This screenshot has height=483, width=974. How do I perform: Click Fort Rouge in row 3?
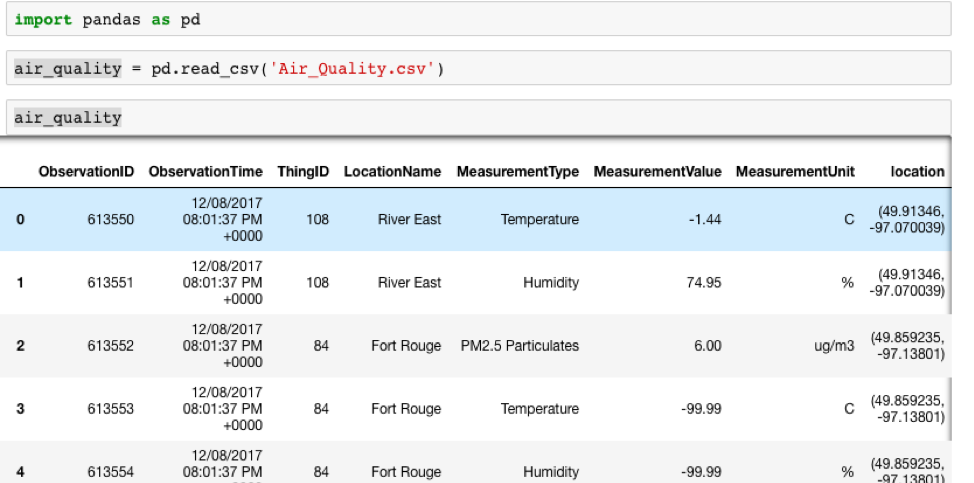point(406,409)
